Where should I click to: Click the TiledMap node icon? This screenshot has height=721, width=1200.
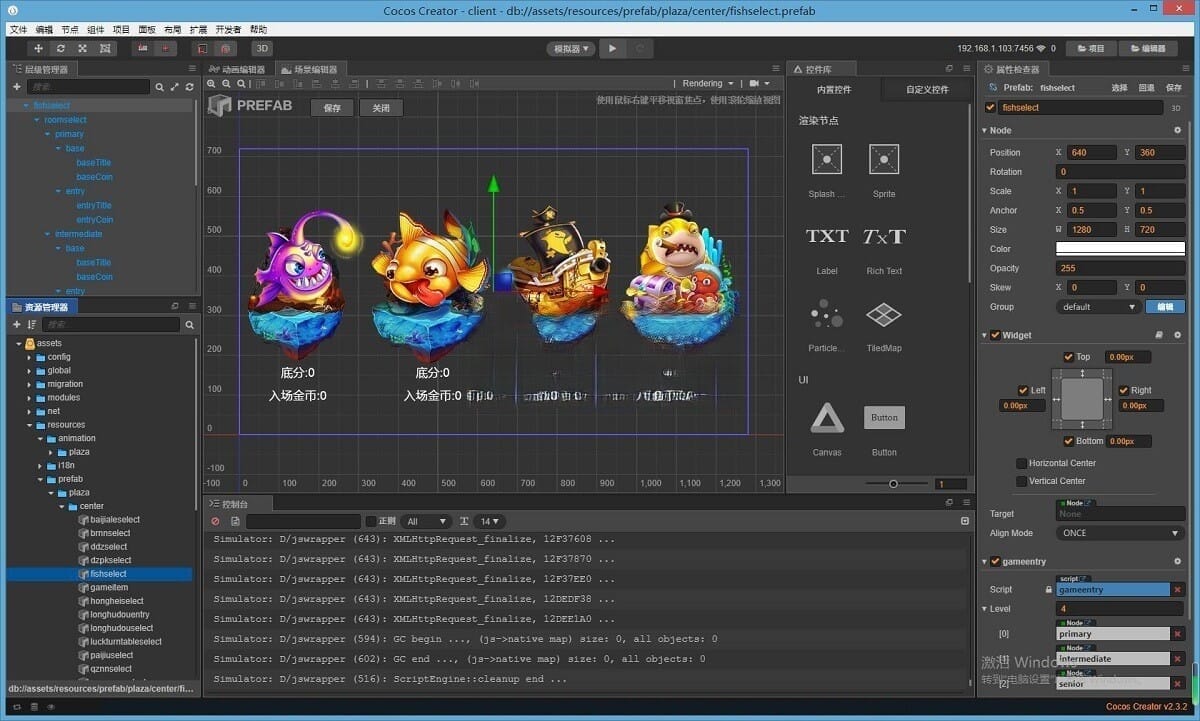(884, 315)
